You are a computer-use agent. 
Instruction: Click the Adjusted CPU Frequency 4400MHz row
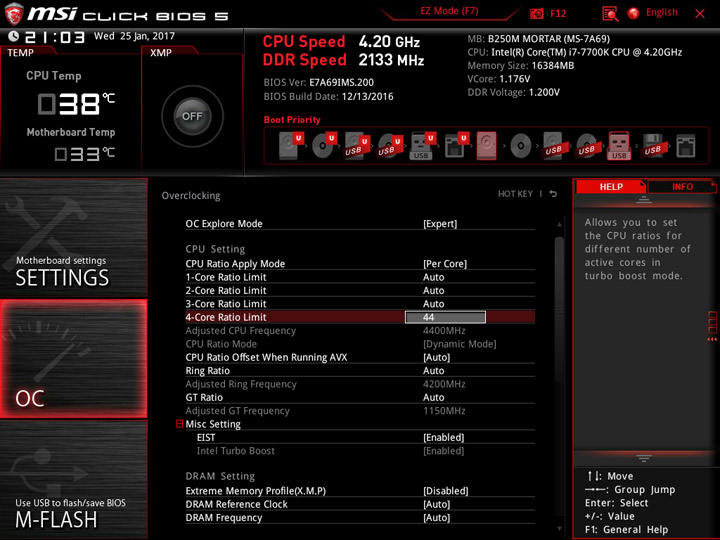click(x=360, y=330)
